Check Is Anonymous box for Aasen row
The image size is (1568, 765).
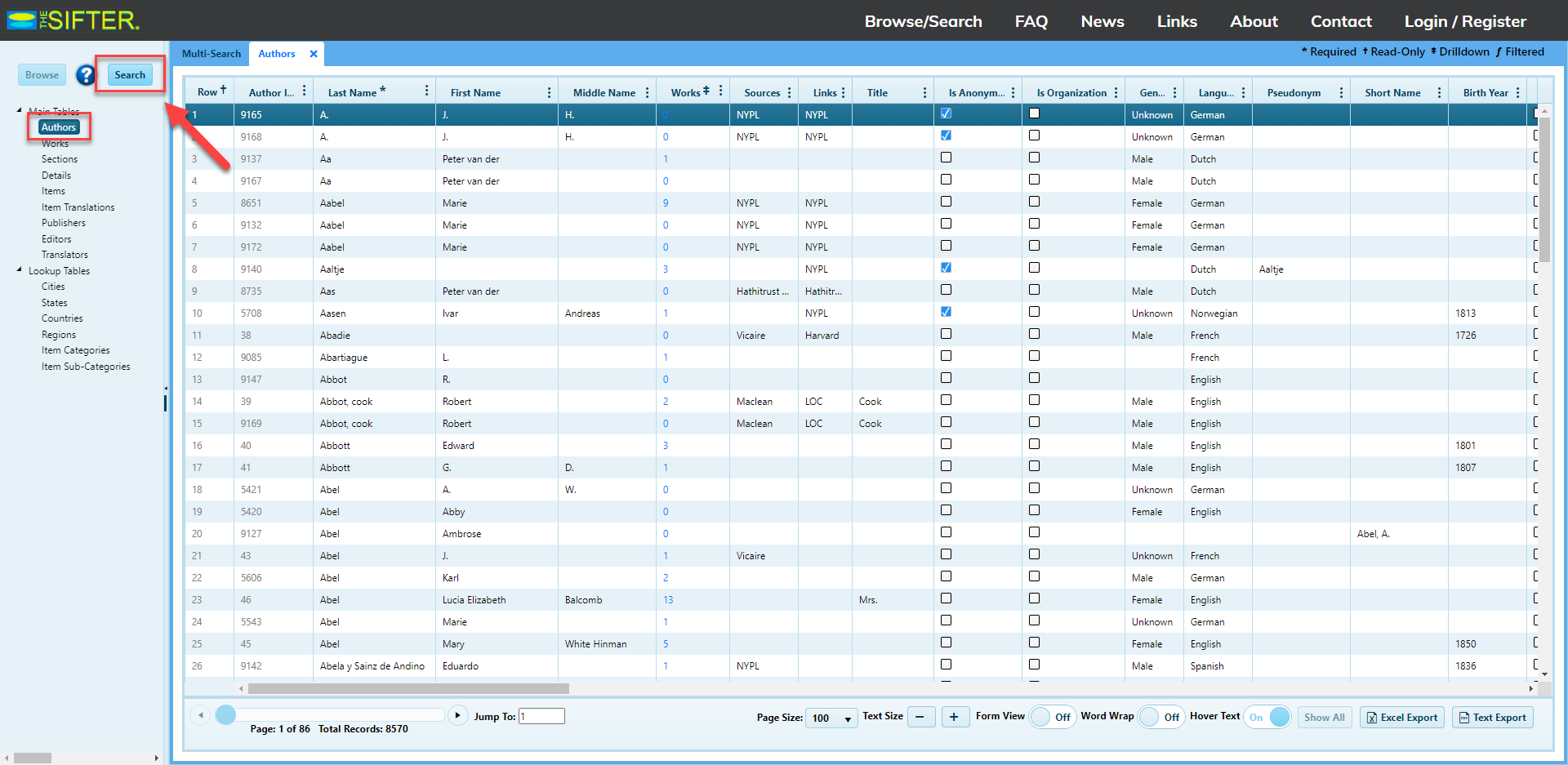[946, 312]
